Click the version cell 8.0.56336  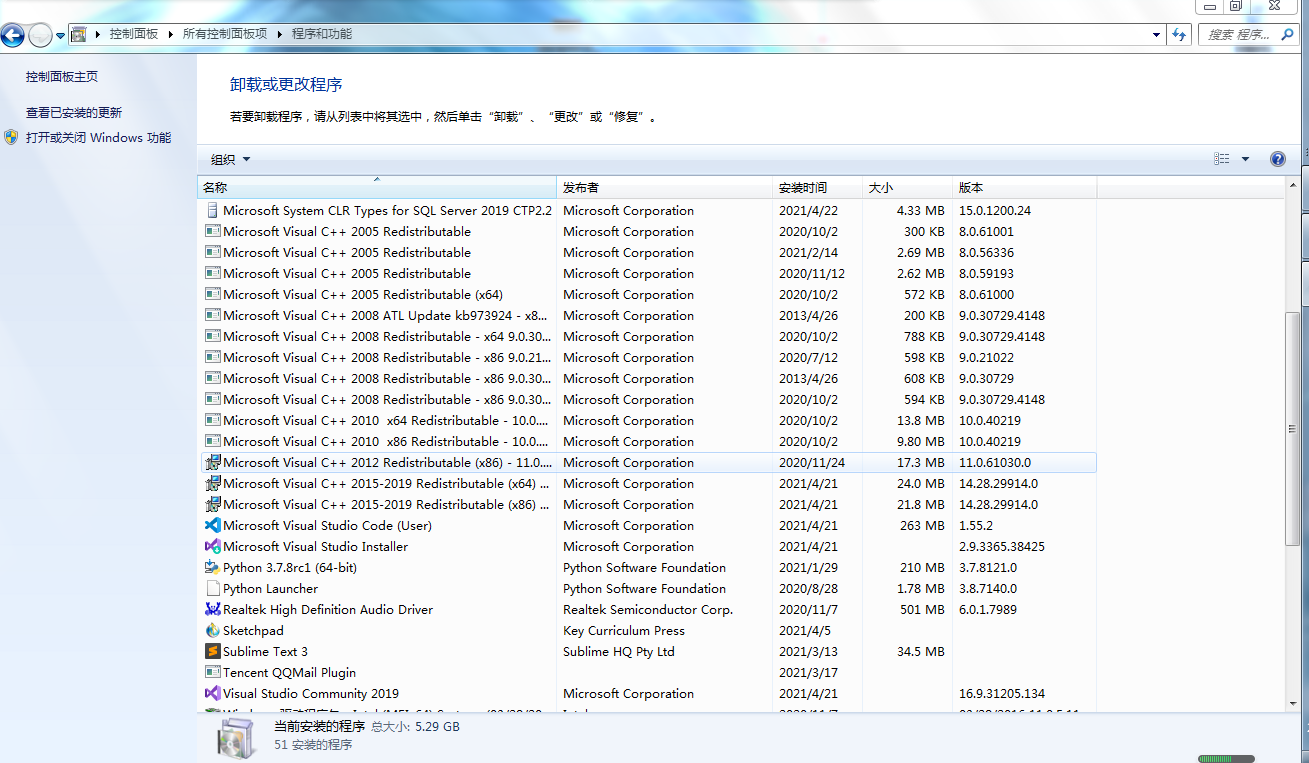coord(986,253)
